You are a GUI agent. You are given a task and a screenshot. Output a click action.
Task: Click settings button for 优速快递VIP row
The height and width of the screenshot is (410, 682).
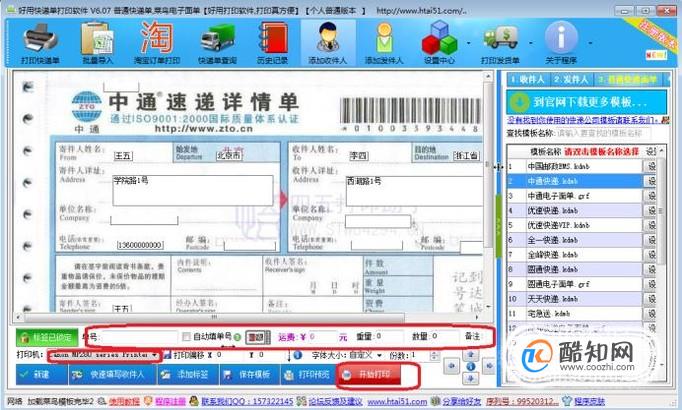click(x=651, y=225)
